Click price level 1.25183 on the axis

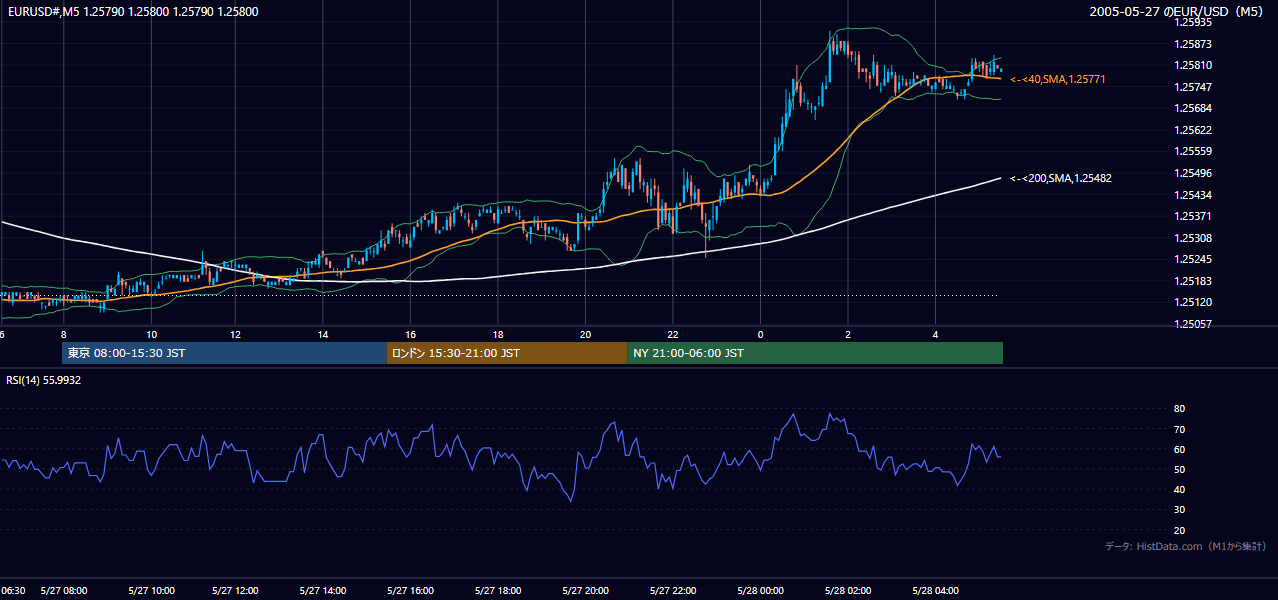[x=1194, y=281]
